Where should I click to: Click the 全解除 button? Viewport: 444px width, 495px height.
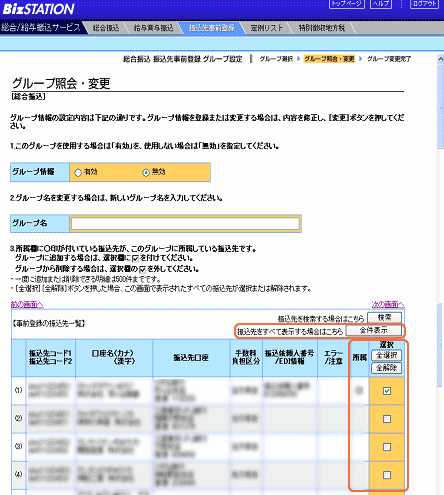point(386,368)
